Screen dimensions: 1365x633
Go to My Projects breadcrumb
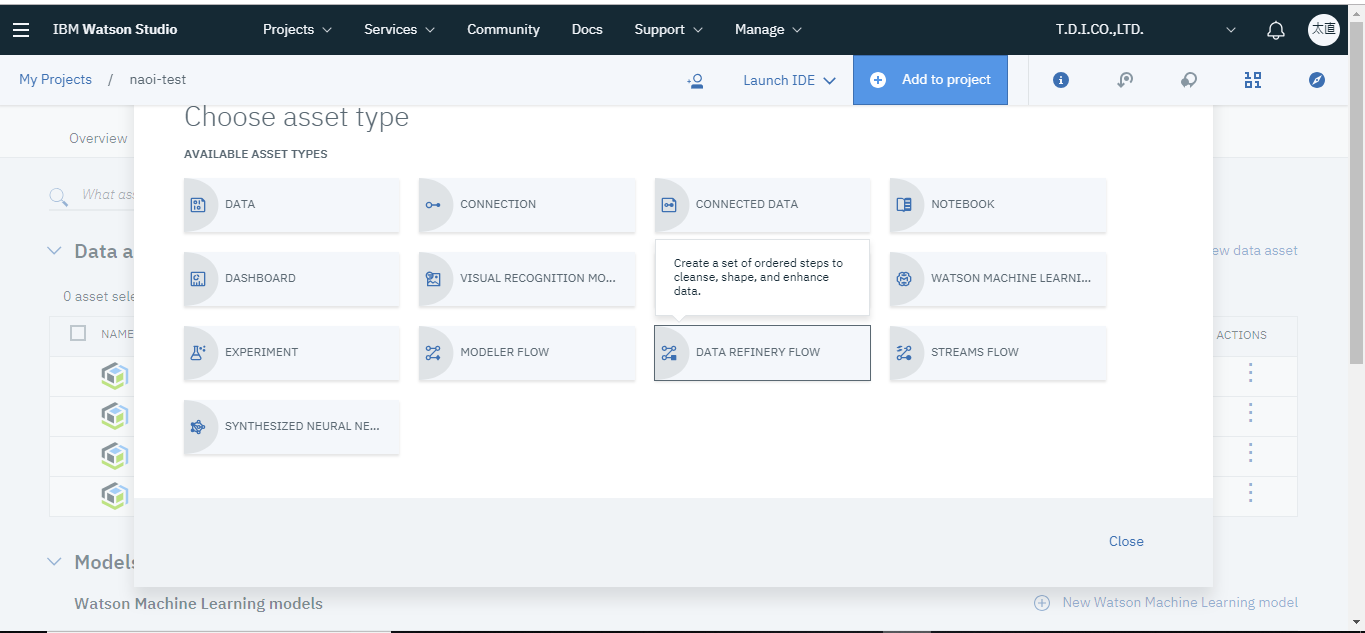[x=55, y=80]
